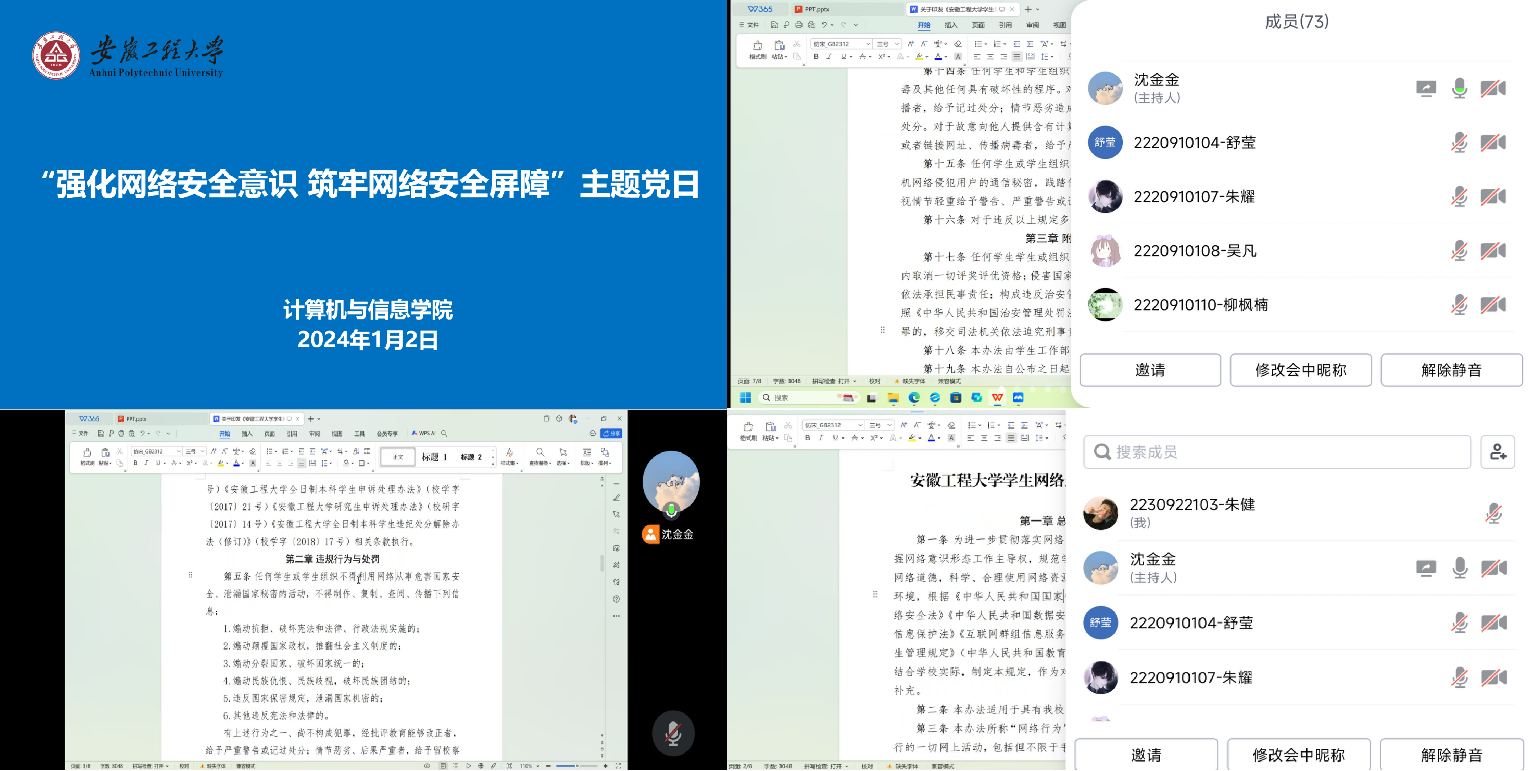
Task: Toggle the large round muted microphone button
Action: pos(673,734)
